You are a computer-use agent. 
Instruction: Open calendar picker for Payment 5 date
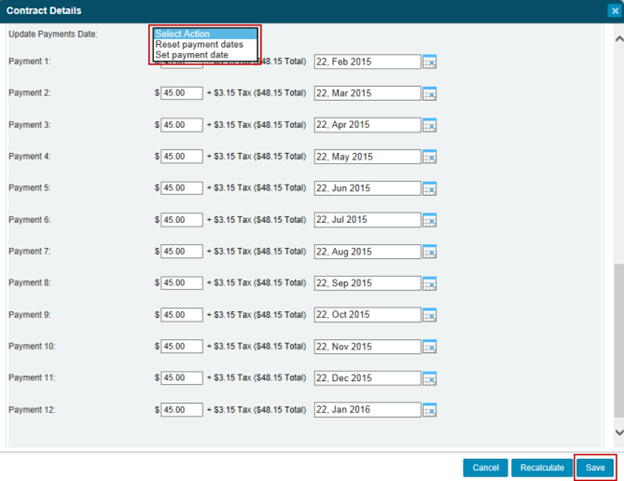(430, 188)
